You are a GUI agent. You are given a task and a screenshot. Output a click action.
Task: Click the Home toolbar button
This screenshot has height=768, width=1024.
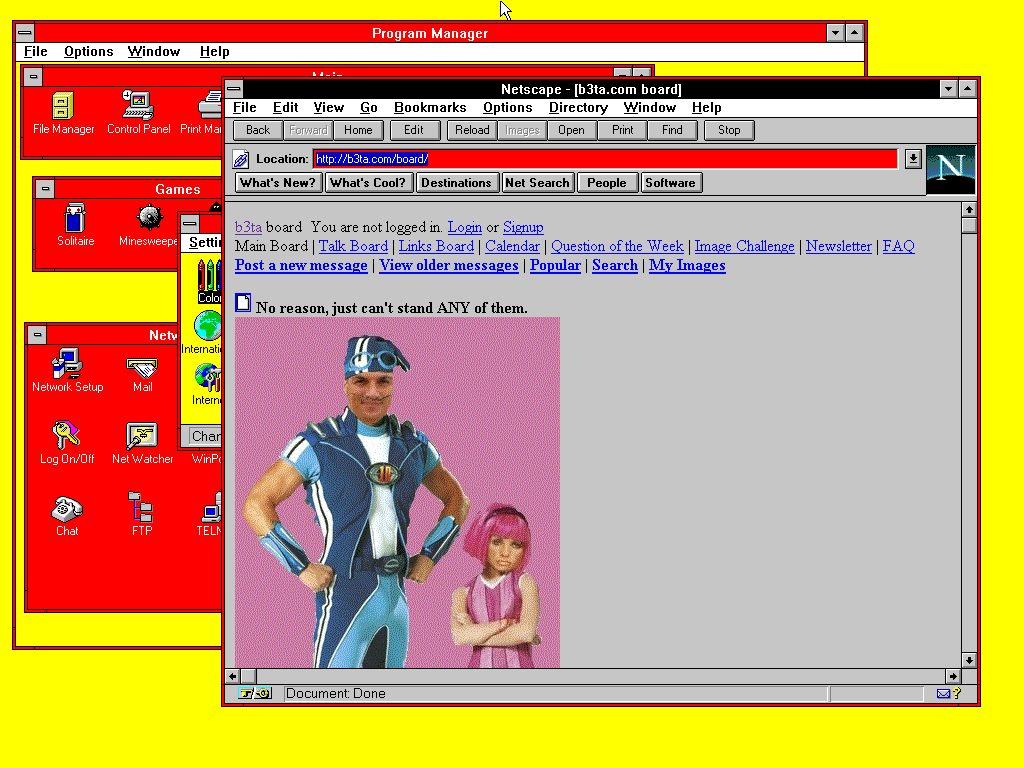358,130
